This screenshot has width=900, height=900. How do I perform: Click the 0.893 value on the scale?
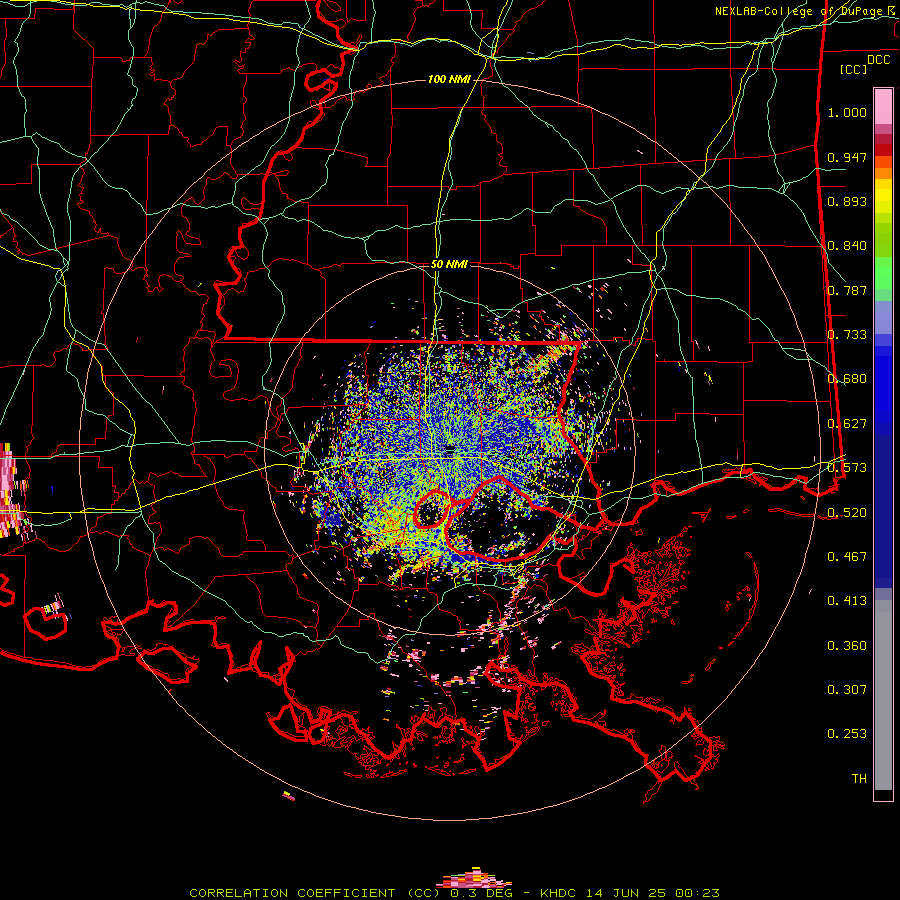click(x=847, y=201)
